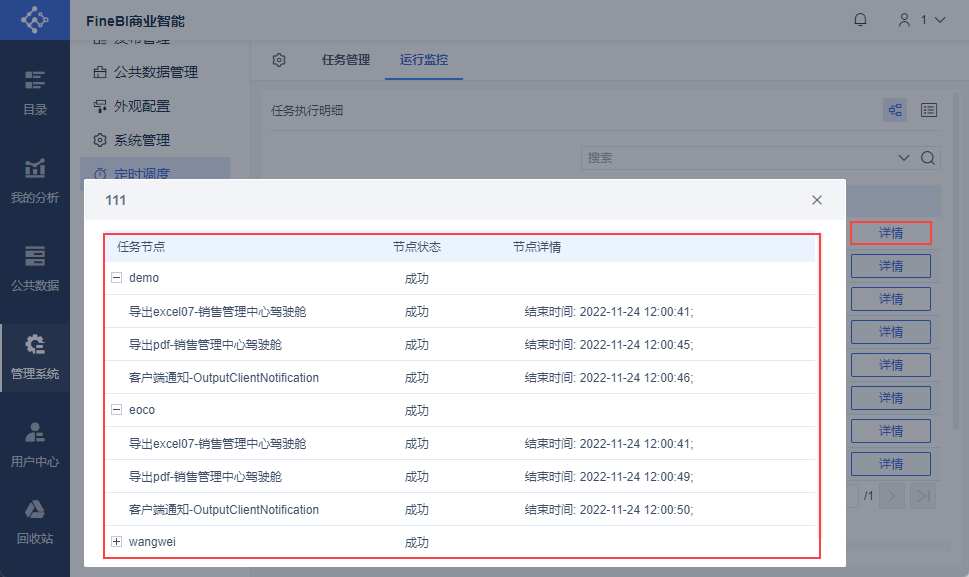Click the 节点状态 column header
The width and height of the screenshot is (969, 577).
coord(417,247)
